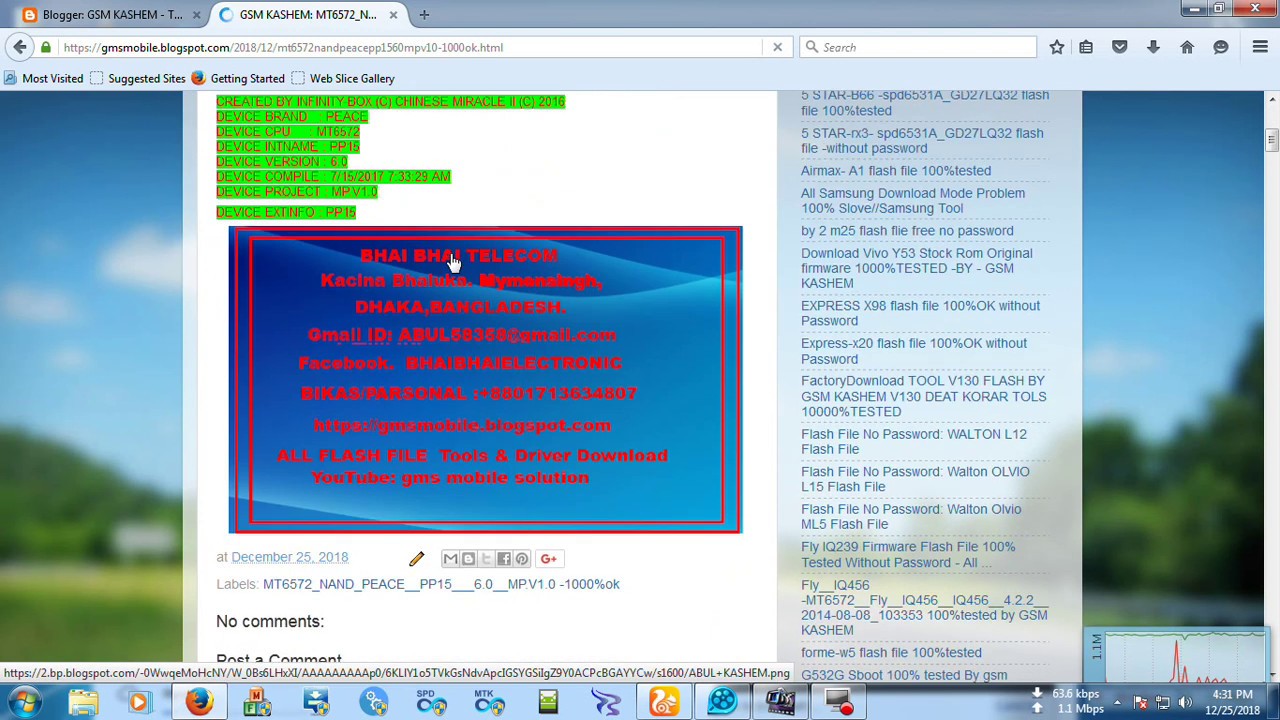Click the volume icon in system tray
The height and width of the screenshot is (720, 1280).
coord(1185,702)
